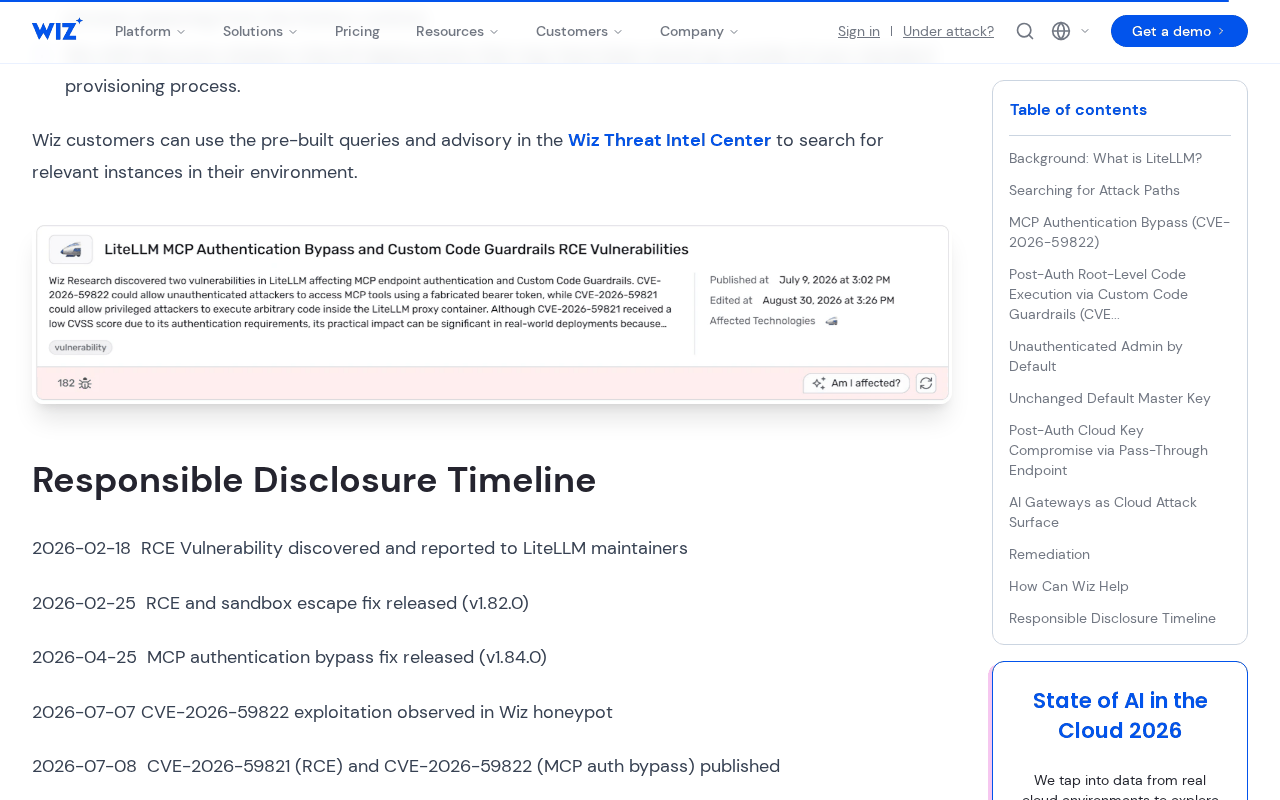Expand the Customers menu

(x=579, y=31)
